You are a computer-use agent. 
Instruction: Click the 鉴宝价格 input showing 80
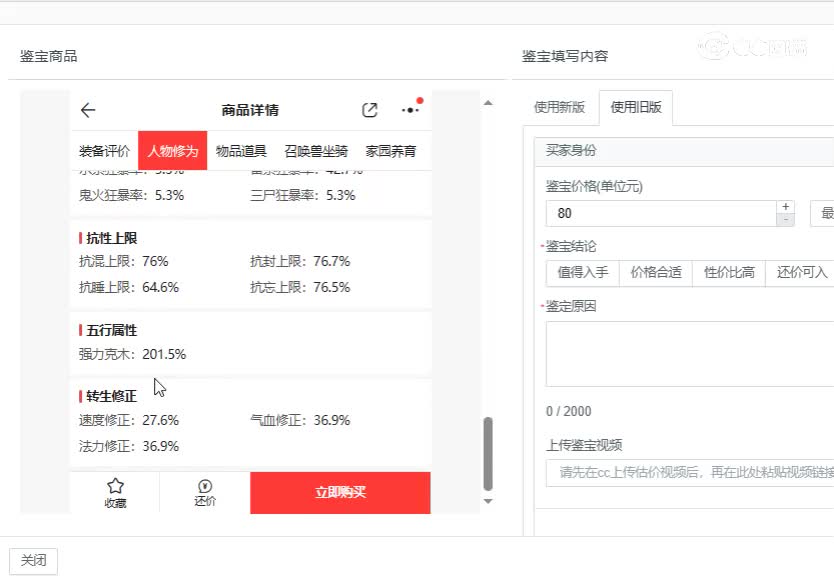click(x=661, y=214)
